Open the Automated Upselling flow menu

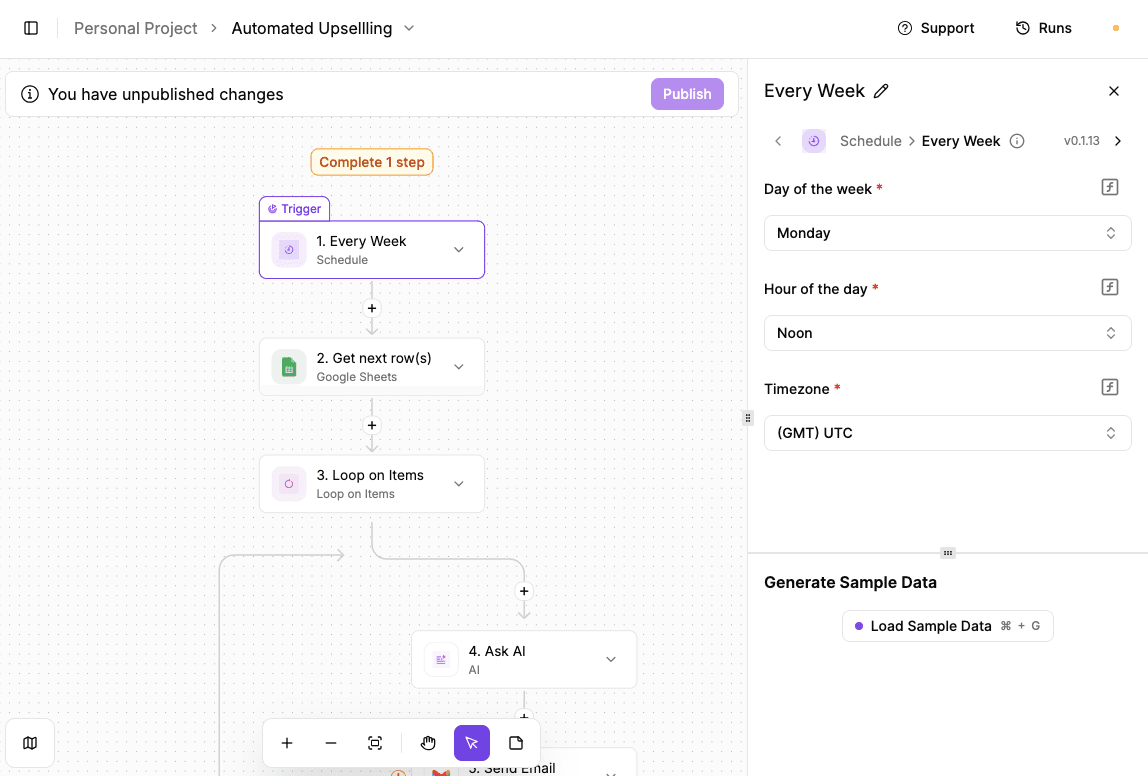(409, 28)
